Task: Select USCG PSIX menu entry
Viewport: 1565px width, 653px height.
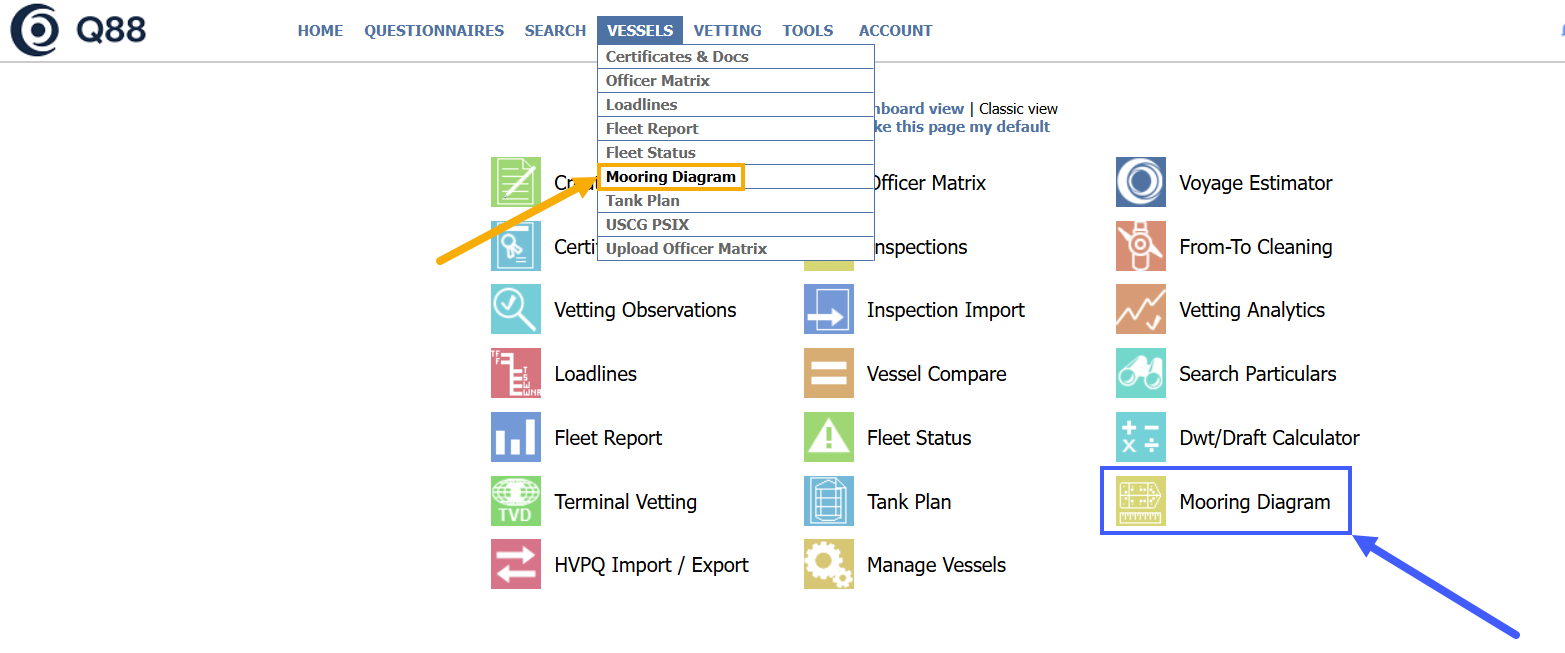Action: (647, 225)
